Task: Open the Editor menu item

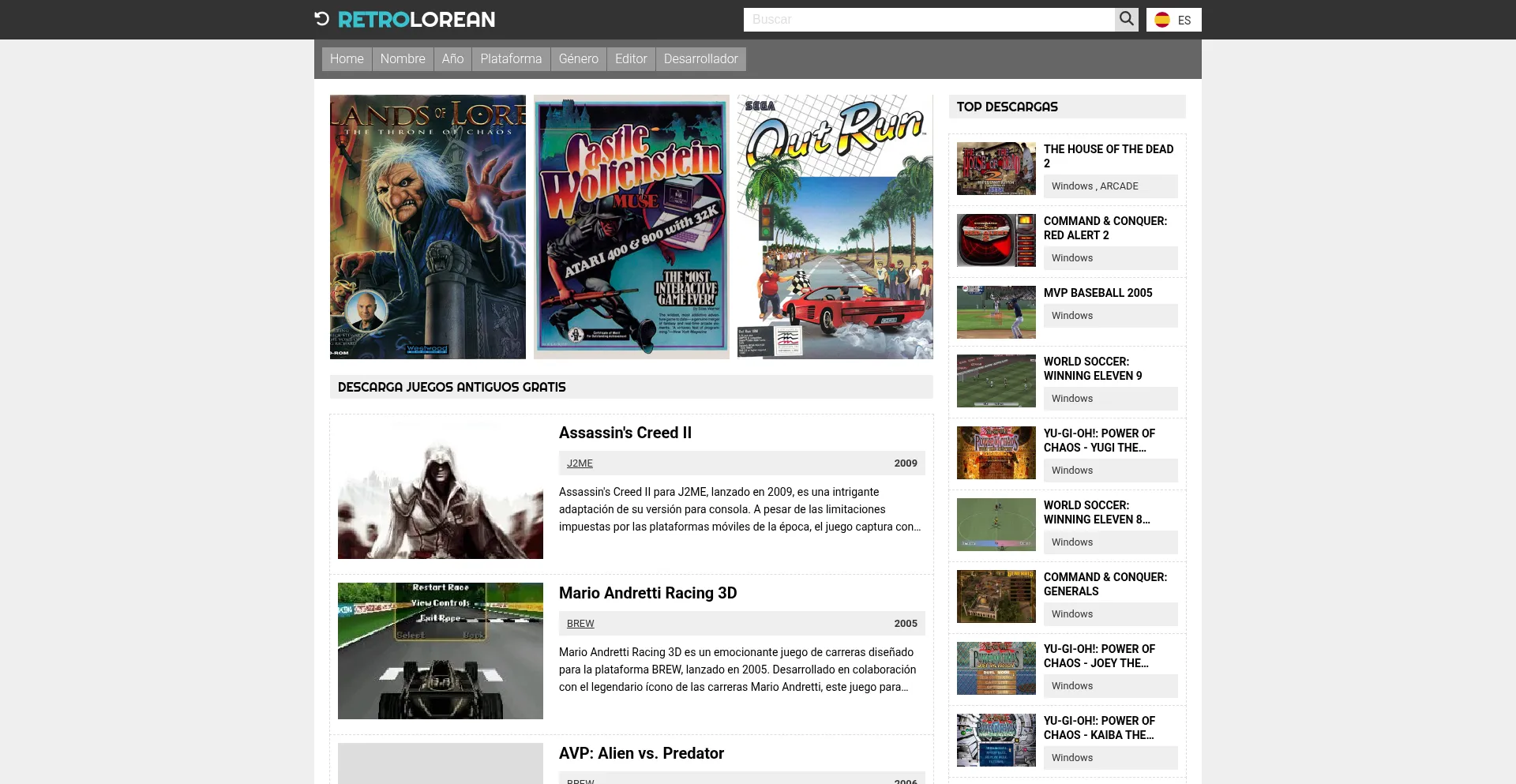Action: 631,59
